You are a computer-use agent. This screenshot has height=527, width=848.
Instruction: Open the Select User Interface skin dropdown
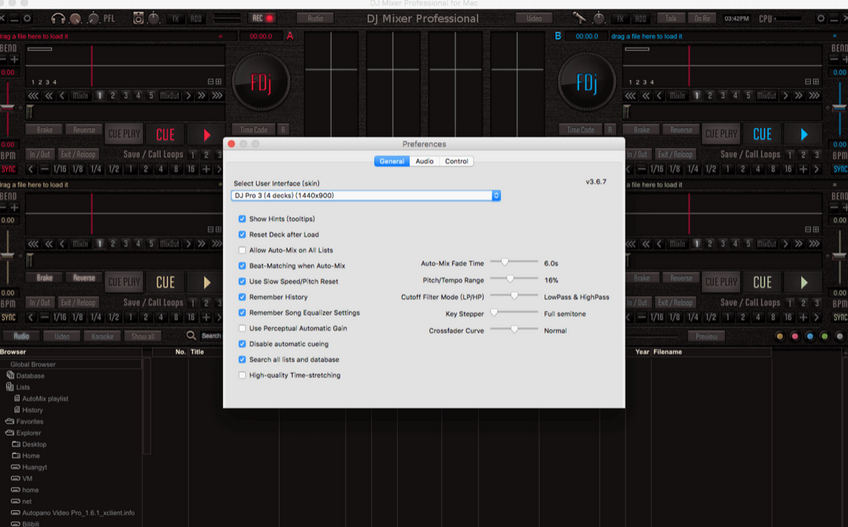point(366,196)
